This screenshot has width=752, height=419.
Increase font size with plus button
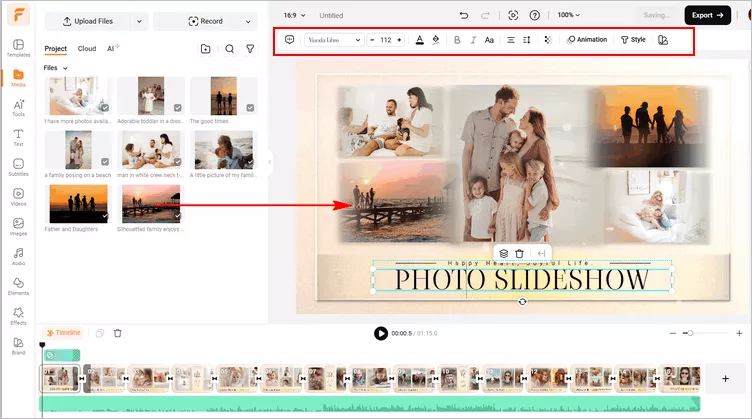coord(399,40)
